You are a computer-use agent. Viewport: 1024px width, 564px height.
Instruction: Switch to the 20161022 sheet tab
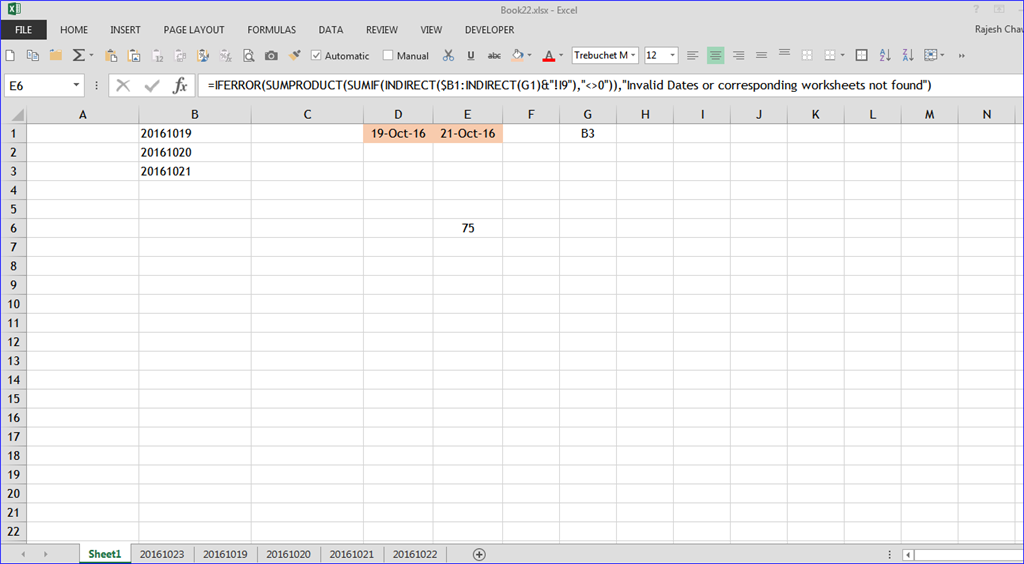pos(415,554)
